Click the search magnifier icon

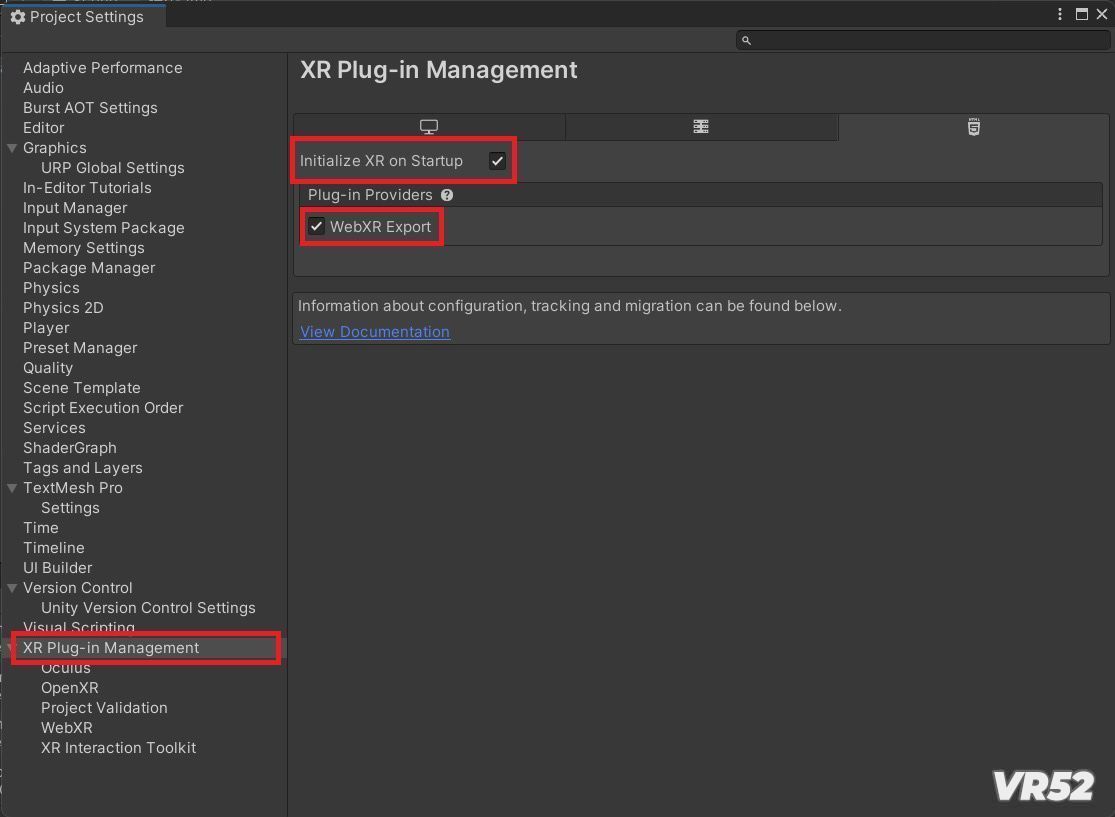click(x=746, y=41)
